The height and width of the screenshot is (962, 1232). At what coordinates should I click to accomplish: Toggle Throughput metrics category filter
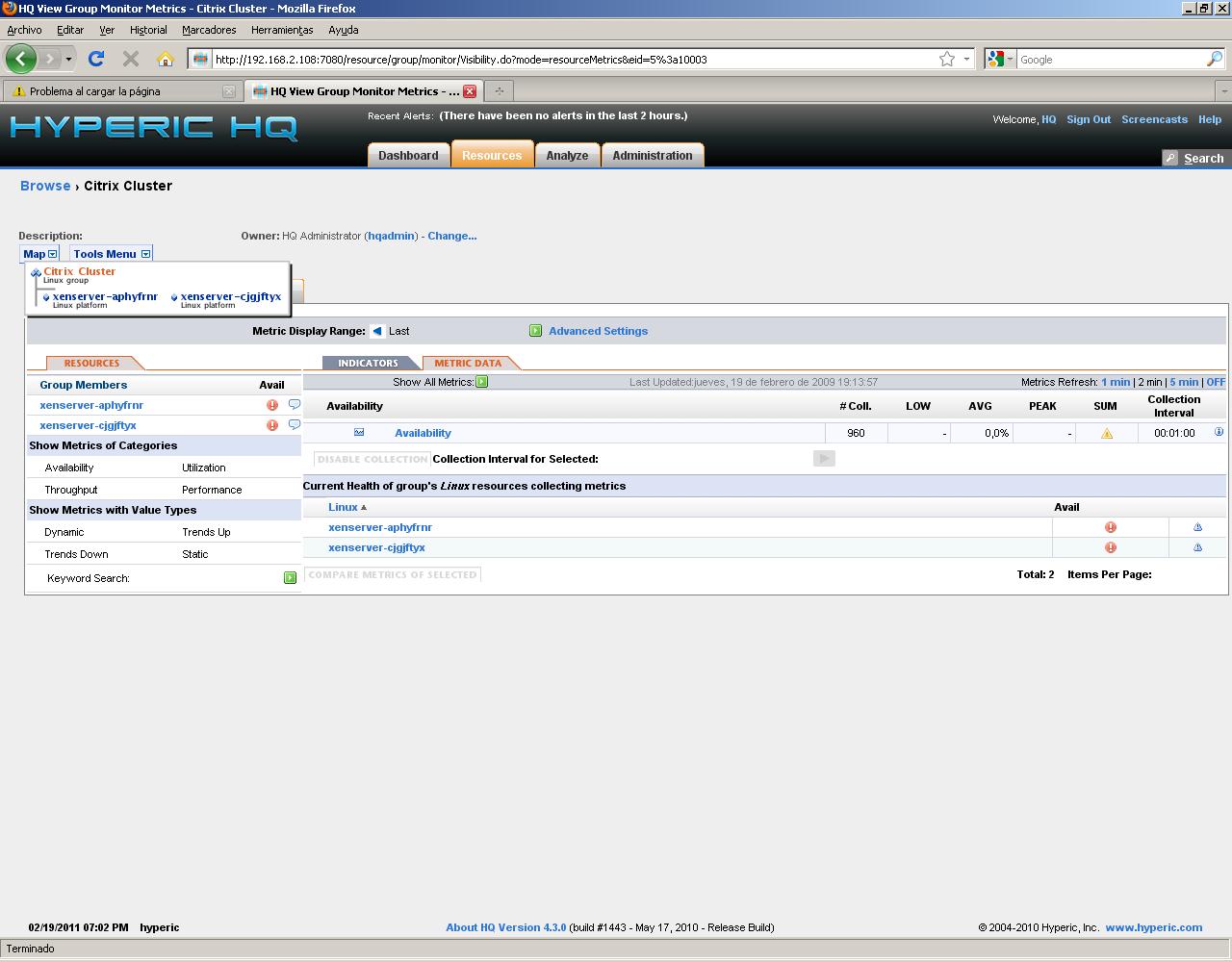(x=71, y=490)
